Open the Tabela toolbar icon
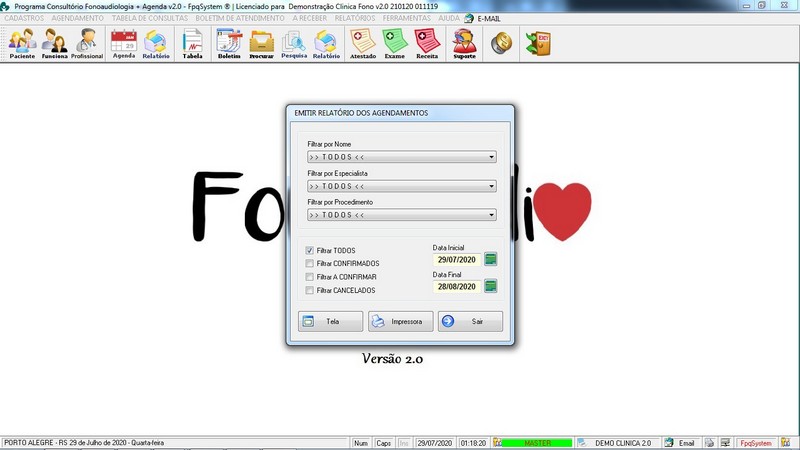 click(192, 44)
